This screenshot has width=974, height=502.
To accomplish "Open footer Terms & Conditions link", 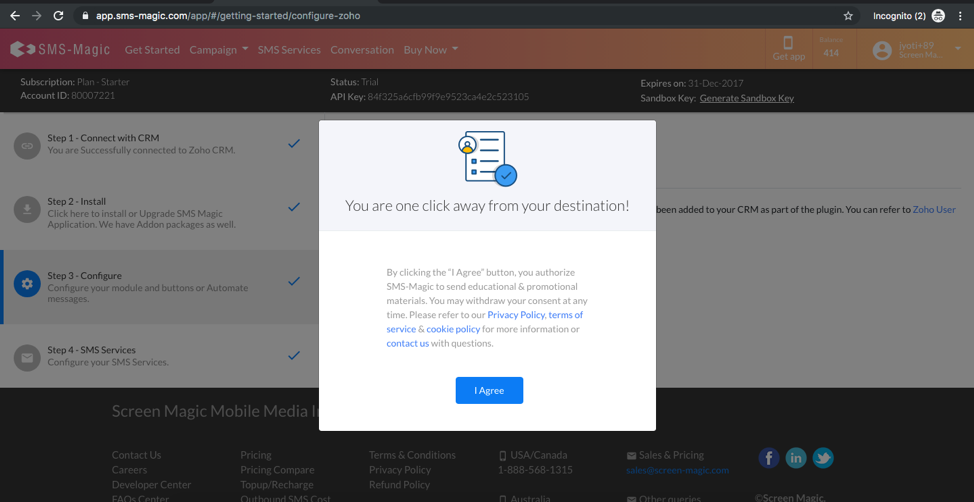I will coord(412,455).
